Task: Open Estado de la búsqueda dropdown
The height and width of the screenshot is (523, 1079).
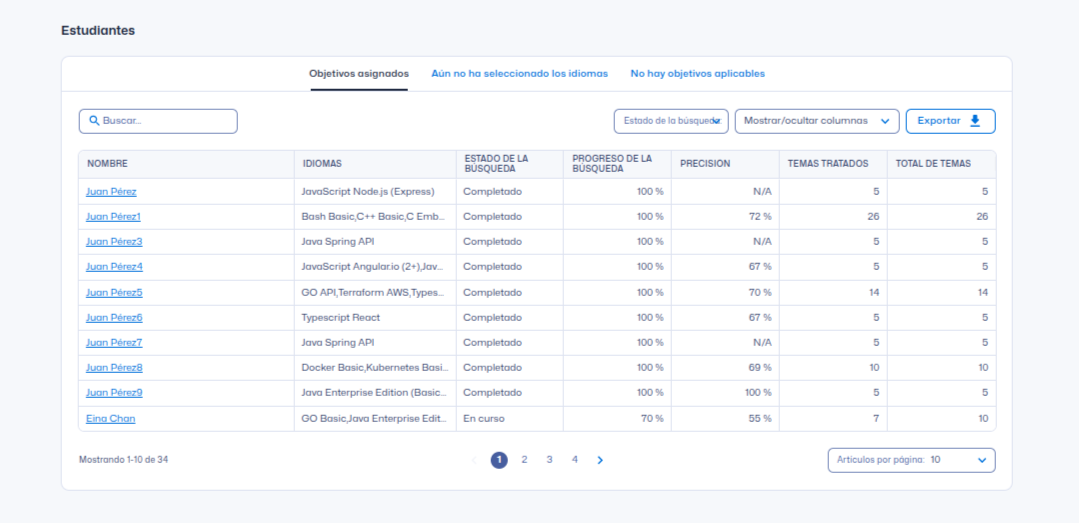Action: pos(670,121)
